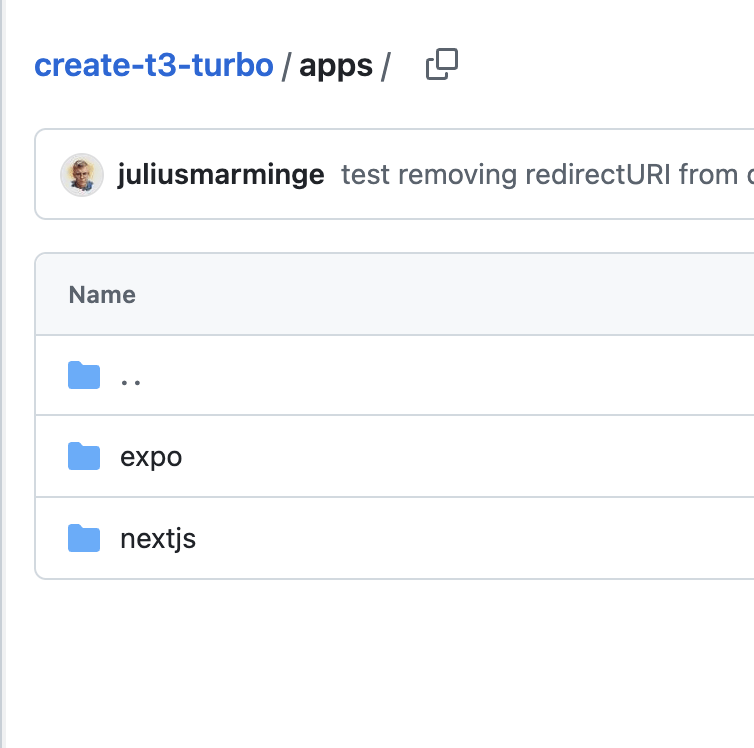Copy the path with the copy icon
Viewport: 754px width, 748px height.
click(442, 64)
